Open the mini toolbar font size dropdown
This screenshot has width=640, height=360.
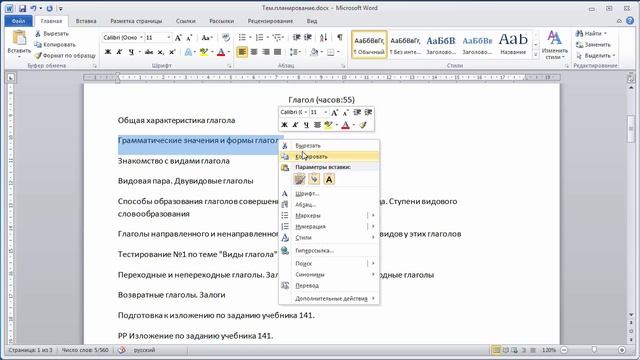point(325,112)
